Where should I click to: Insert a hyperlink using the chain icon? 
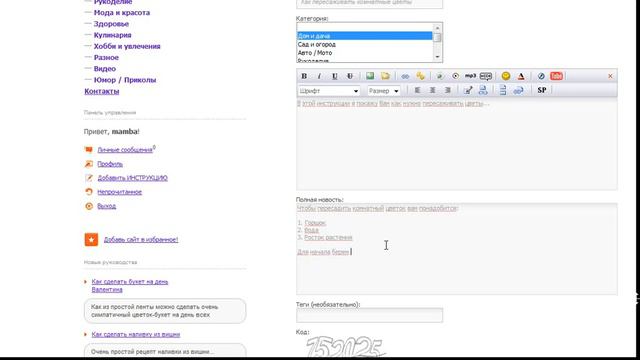pos(405,76)
